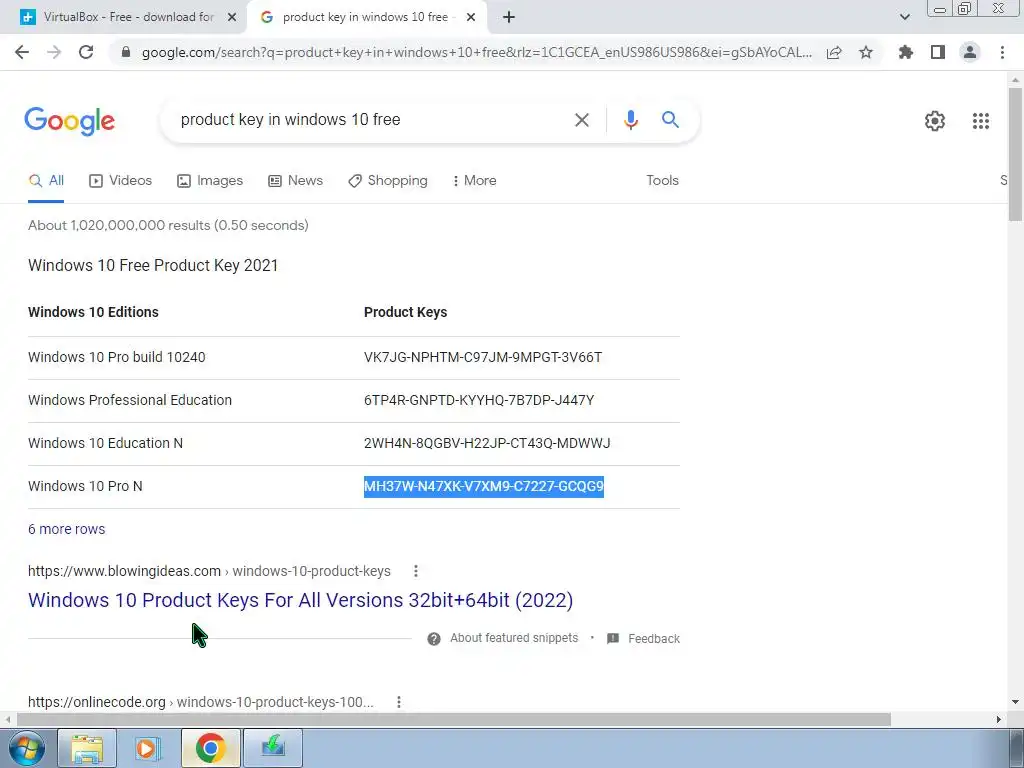The image size is (1024, 768).
Task: Open a new browser tab
Action: (509, 18)
